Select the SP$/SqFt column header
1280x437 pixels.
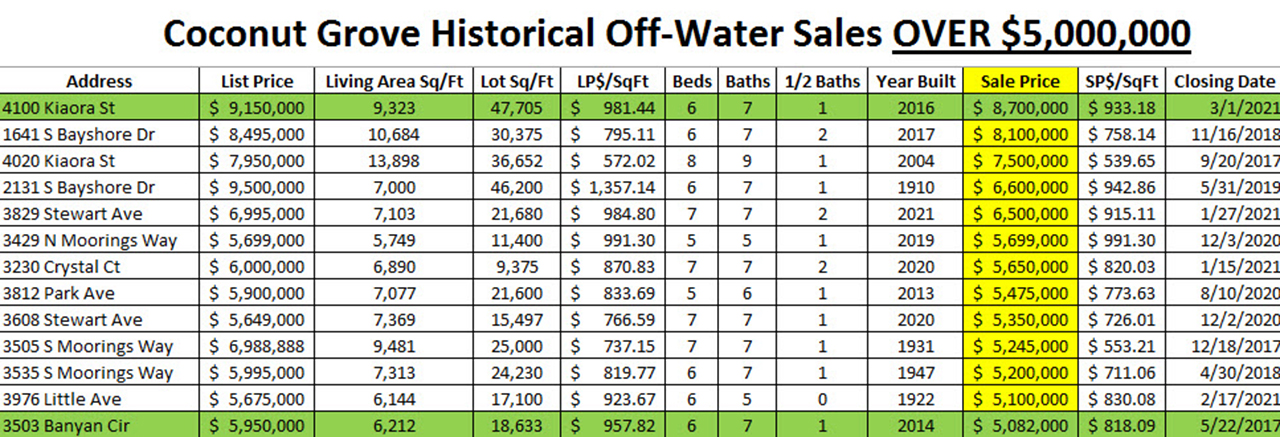[1122, 82]
